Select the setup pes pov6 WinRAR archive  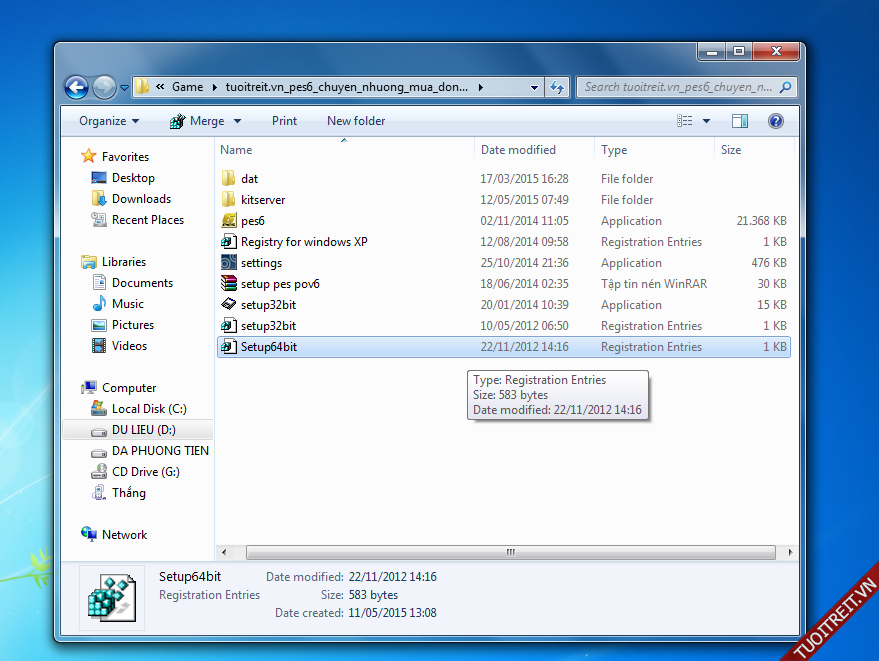[x=280, y=284]
